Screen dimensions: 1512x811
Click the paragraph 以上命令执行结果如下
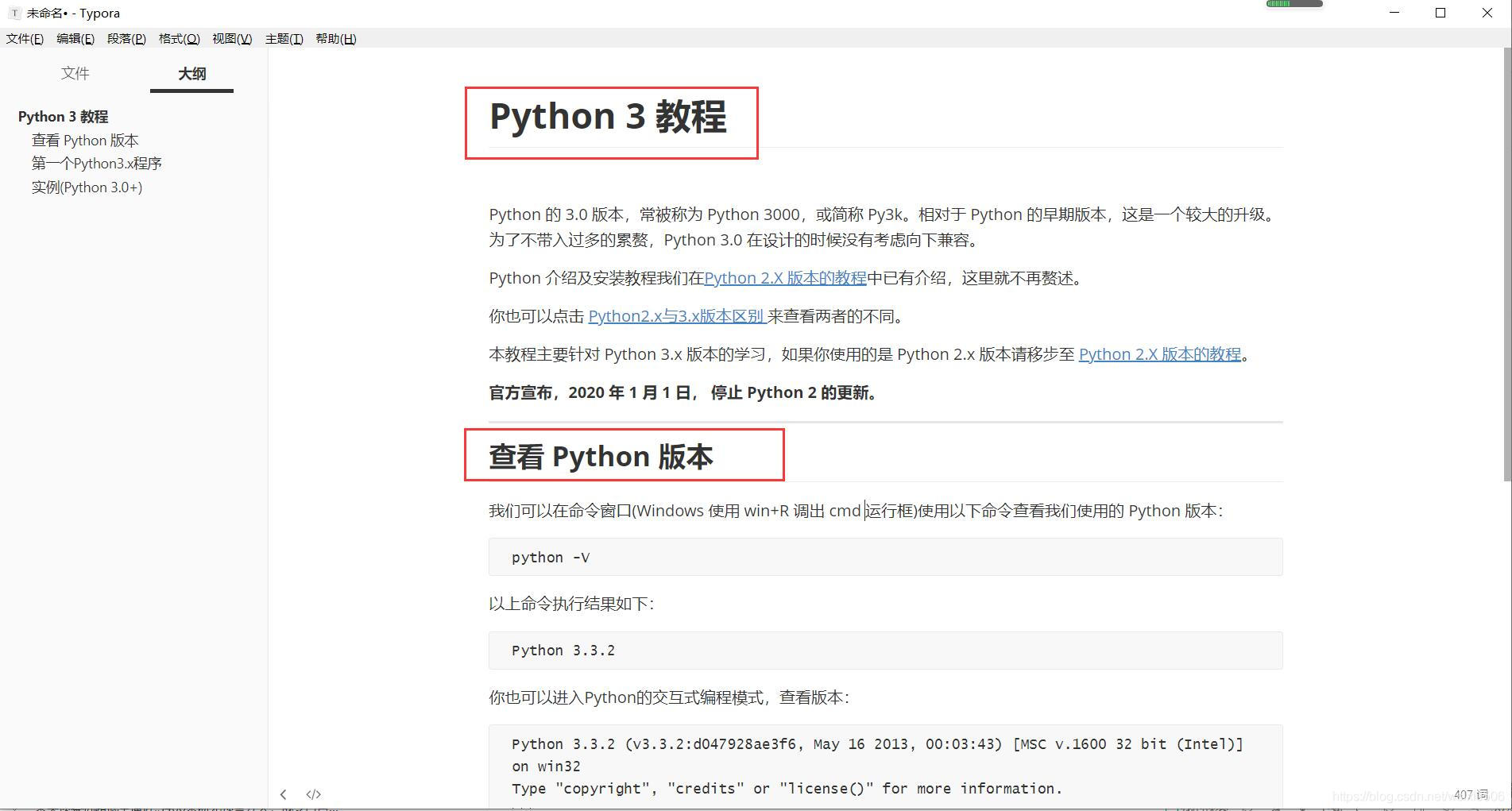[571, 604]
